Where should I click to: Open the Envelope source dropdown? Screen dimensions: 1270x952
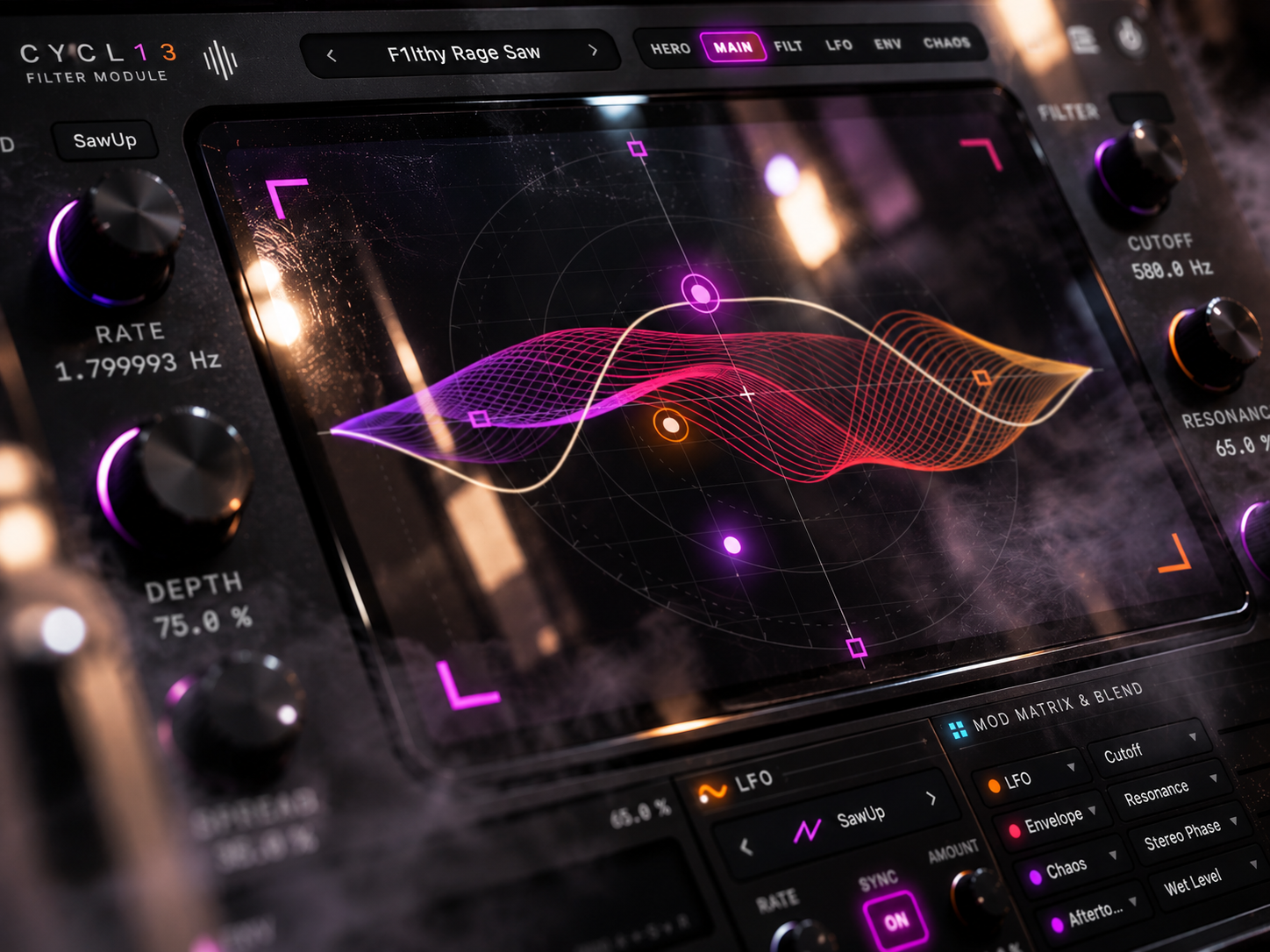[1052, 821]
